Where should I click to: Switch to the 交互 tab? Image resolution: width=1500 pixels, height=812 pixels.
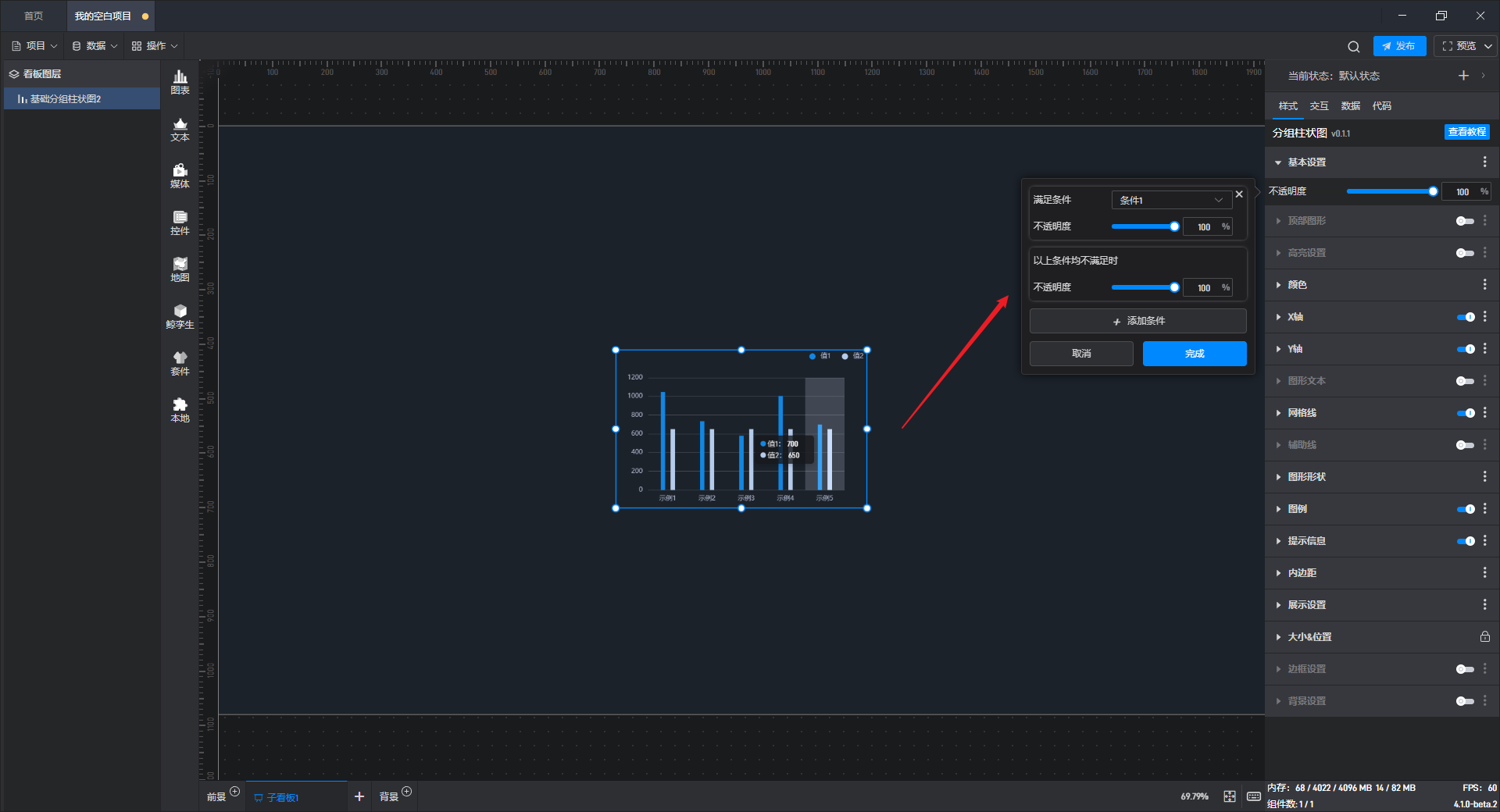click(1319, 106)
